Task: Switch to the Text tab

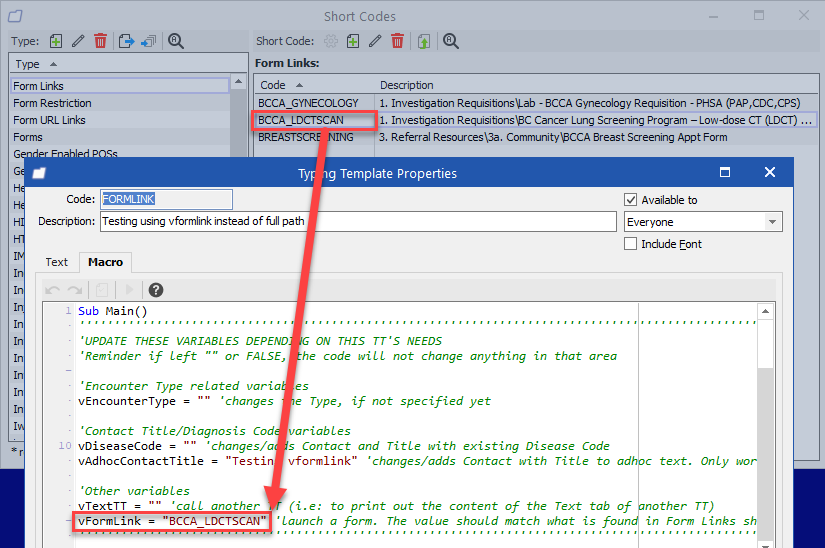Action: pyautogui.click(x=57, y=262)
